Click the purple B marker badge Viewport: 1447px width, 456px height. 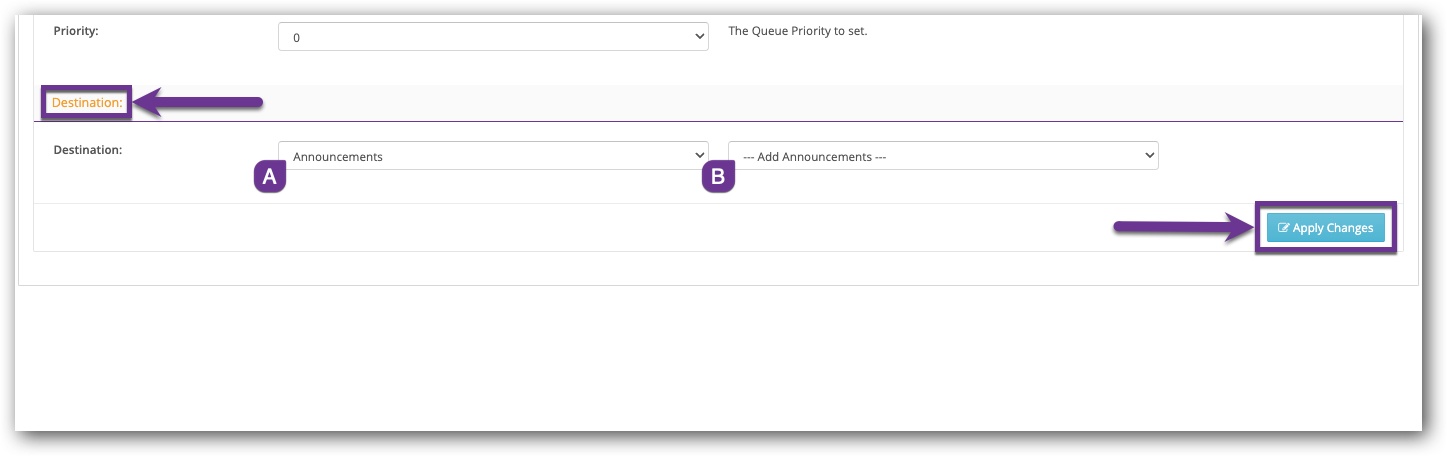tap(718, 177)
